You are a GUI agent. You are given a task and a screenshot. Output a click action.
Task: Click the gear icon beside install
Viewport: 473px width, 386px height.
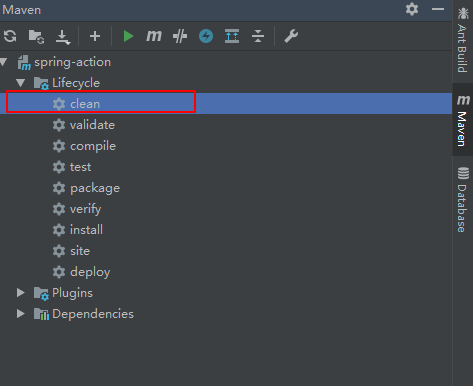(x=59, y=230)
